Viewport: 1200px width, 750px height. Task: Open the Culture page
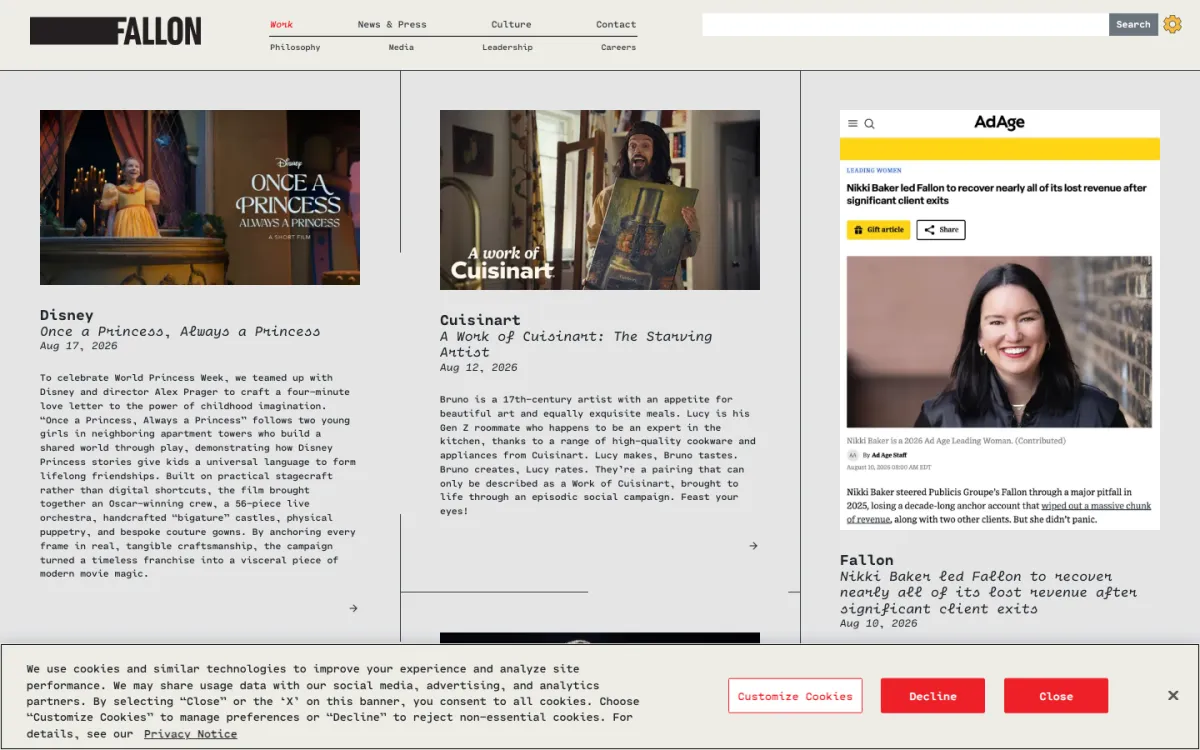coord(511,24)
